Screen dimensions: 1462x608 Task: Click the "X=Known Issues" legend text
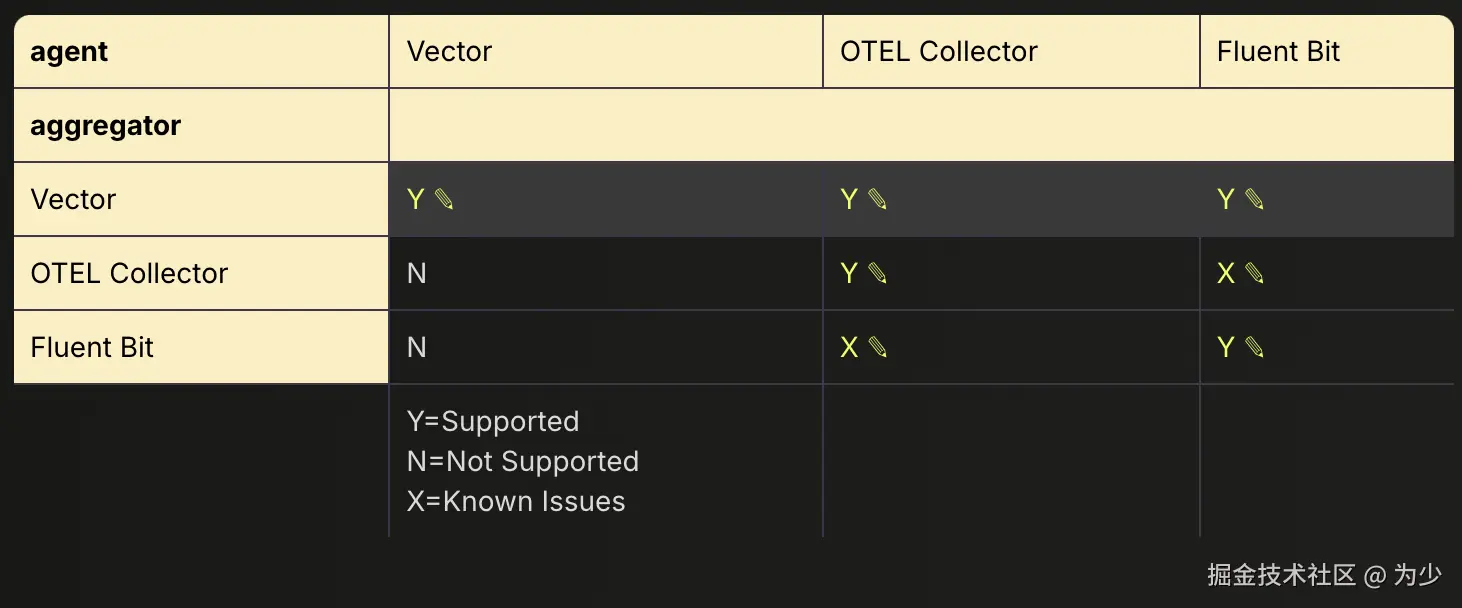click(516, 502)
